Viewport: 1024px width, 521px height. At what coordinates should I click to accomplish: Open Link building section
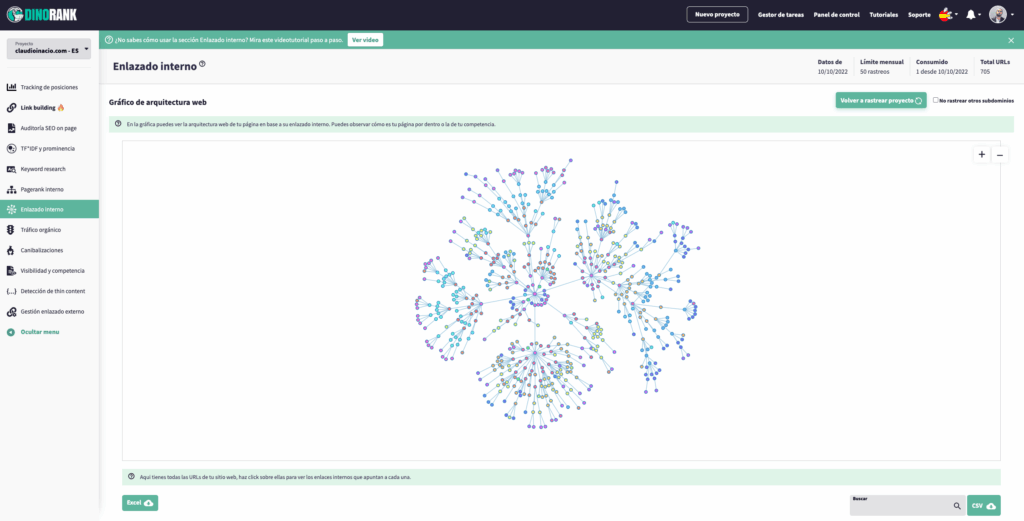tap(42, 108)
